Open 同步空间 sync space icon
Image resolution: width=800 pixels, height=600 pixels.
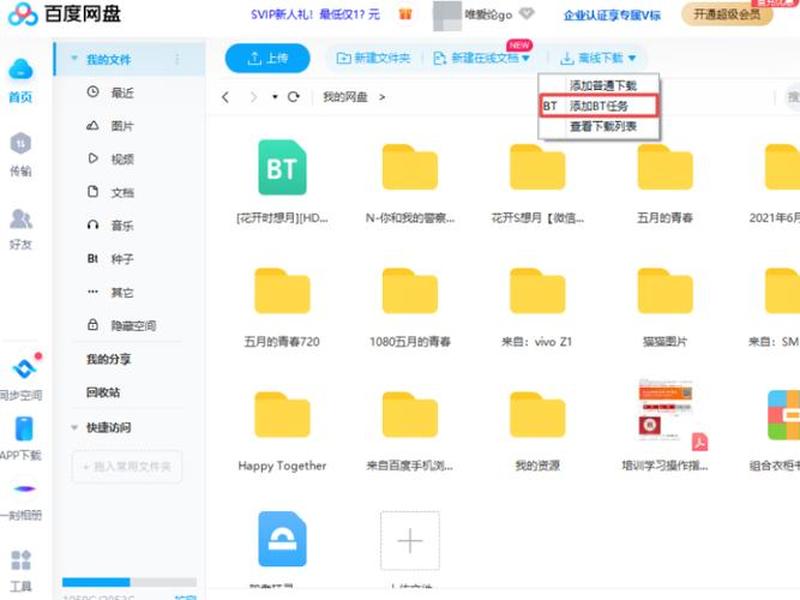point(21,377)
